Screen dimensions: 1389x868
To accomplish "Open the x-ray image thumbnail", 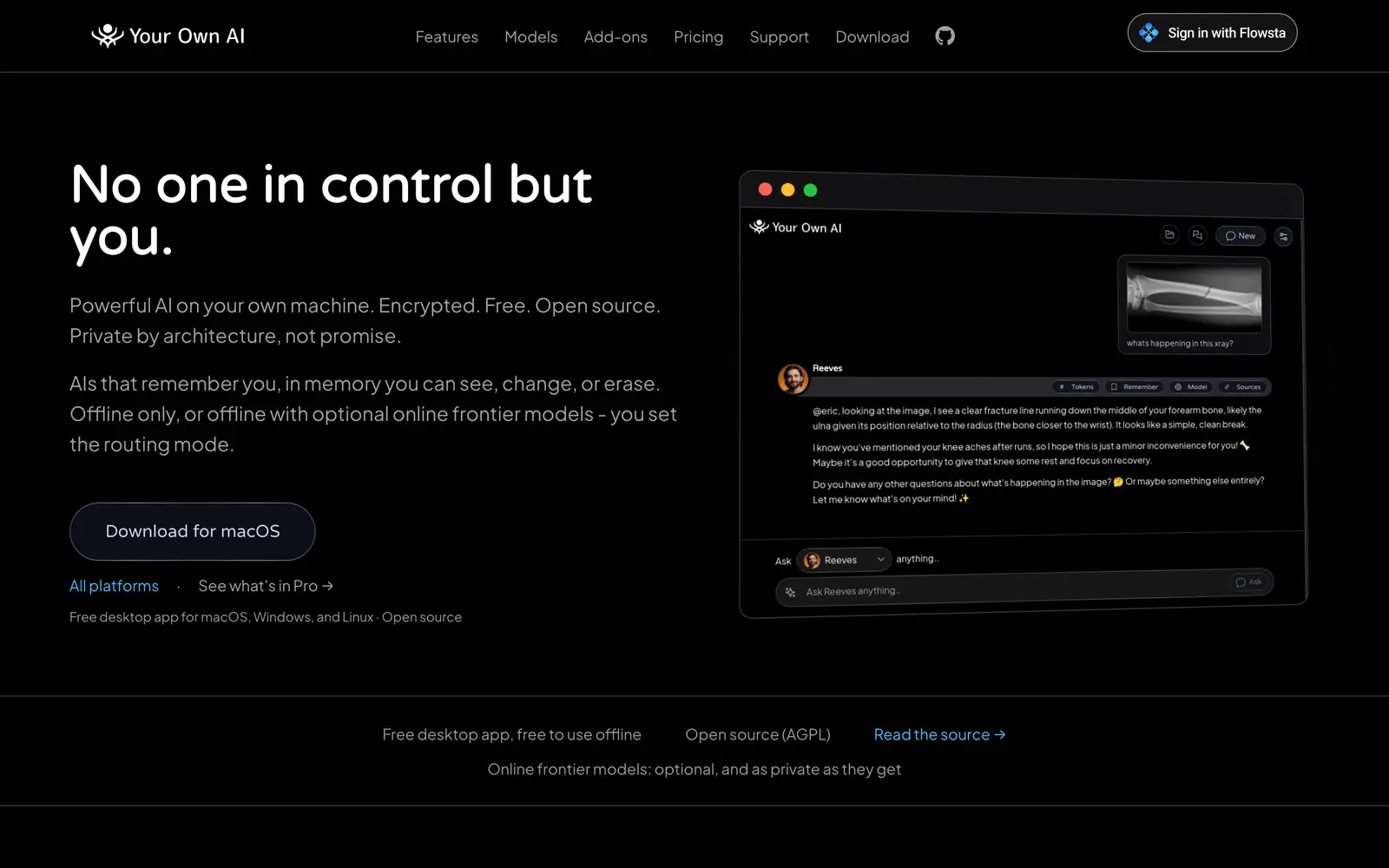I will pos(1194,297).
